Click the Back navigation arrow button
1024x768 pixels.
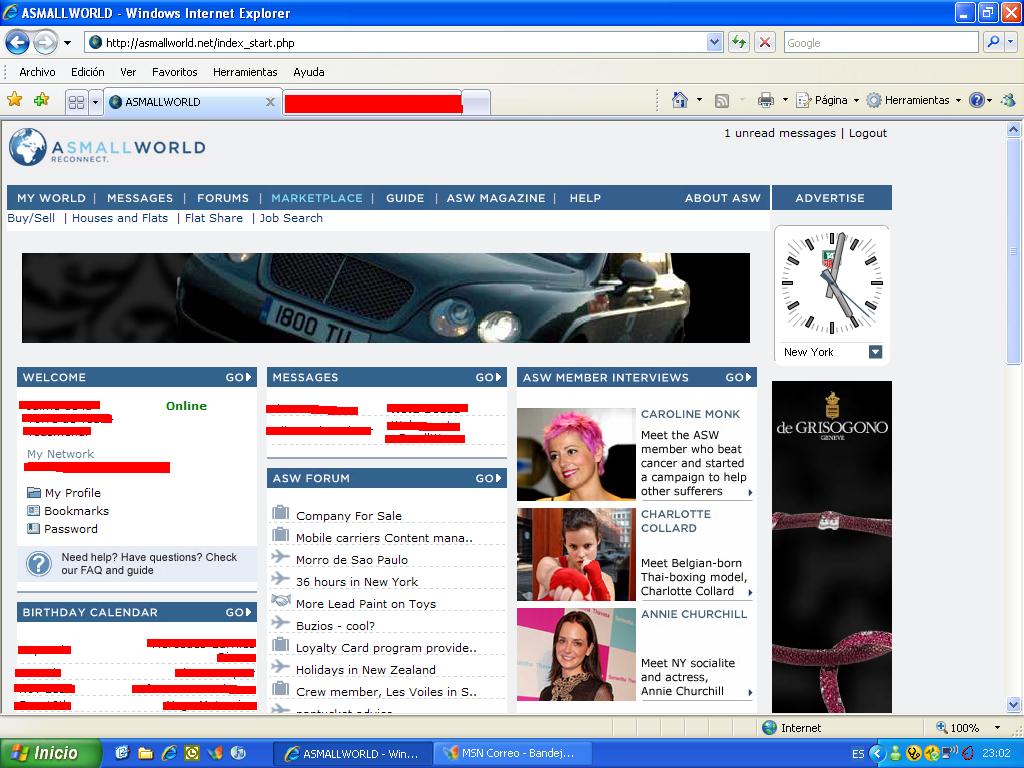[x=17, y=42]
